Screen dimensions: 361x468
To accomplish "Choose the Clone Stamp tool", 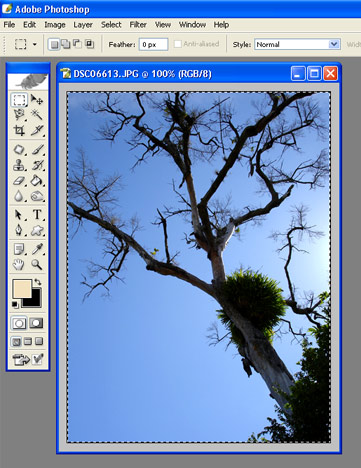I will 19,165.
